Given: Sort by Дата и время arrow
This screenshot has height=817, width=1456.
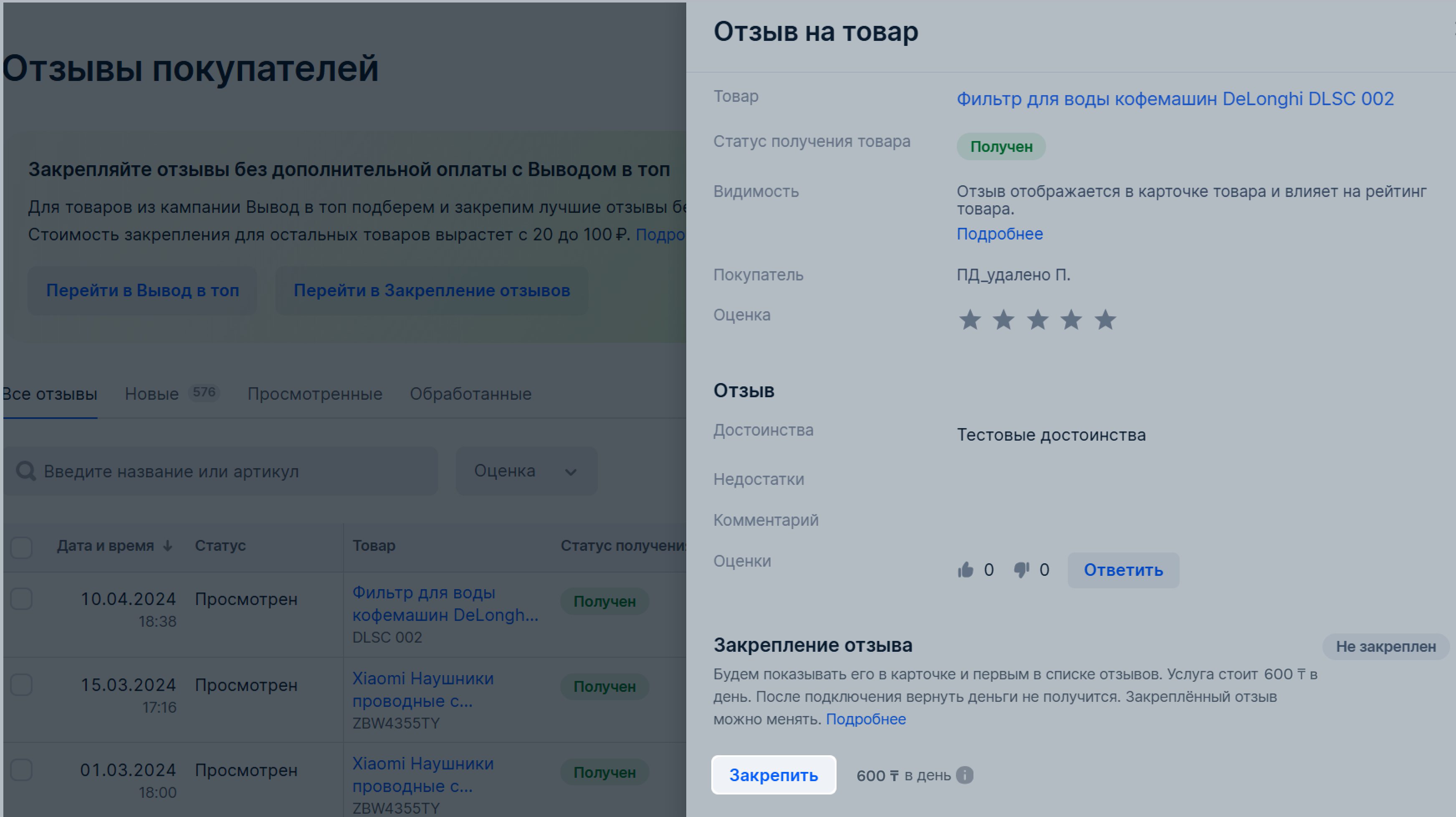Looking at the screenshot, I should coord(167,546).
